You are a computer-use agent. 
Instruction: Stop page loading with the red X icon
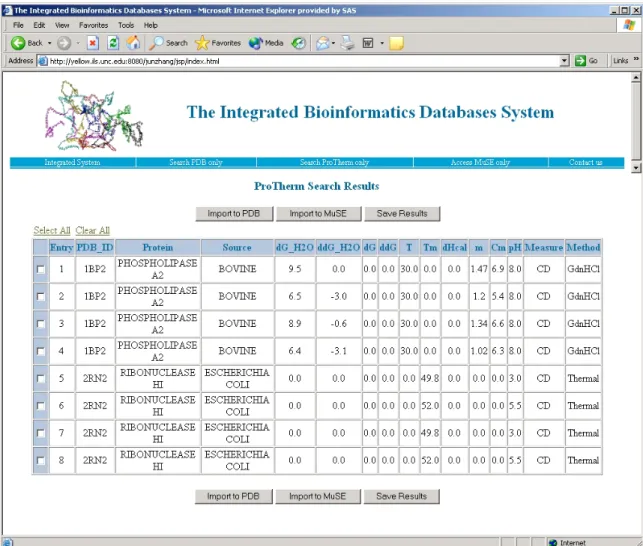pos(93,43)
